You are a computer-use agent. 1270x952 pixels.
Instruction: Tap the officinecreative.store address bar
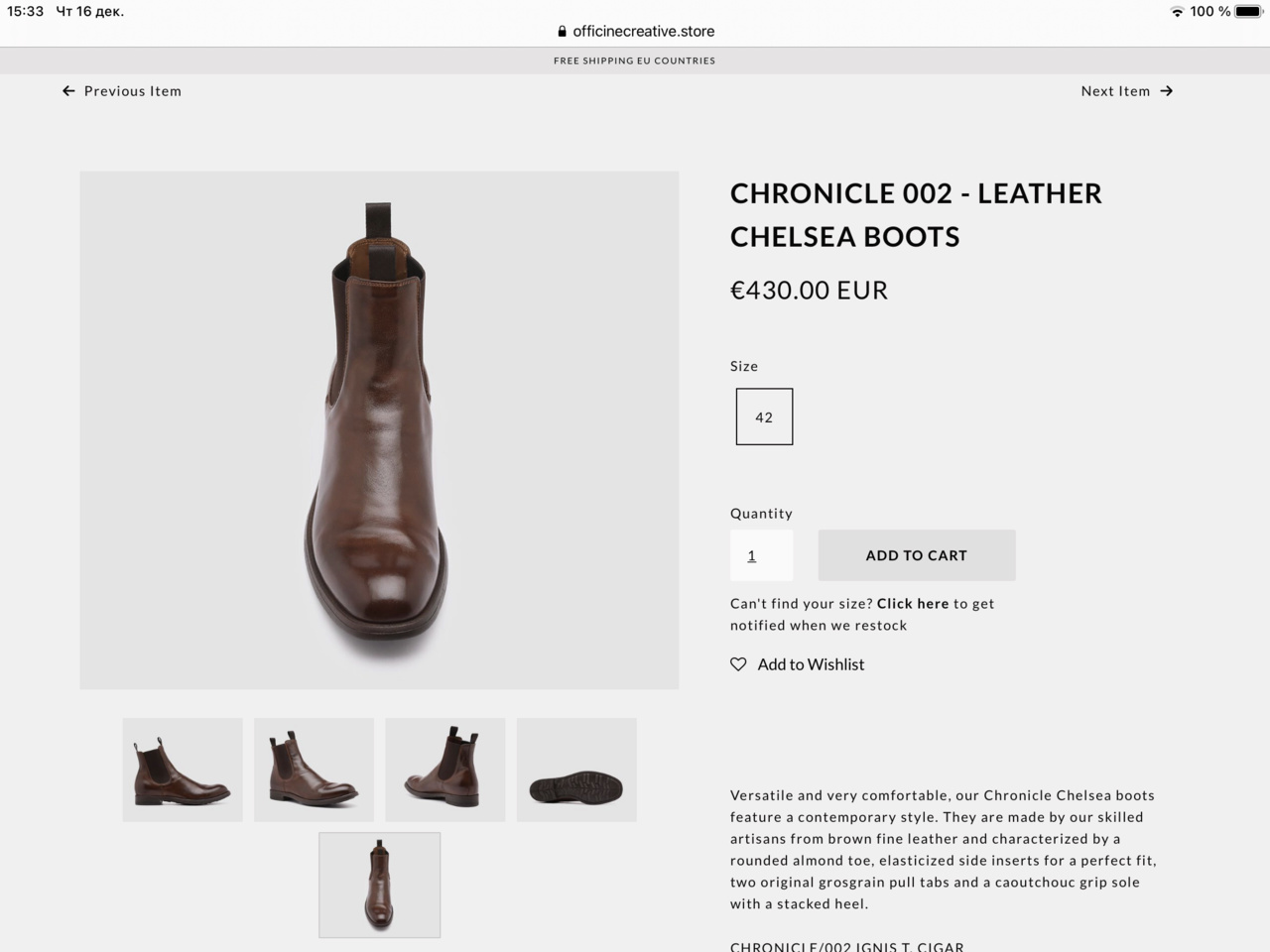643,32
